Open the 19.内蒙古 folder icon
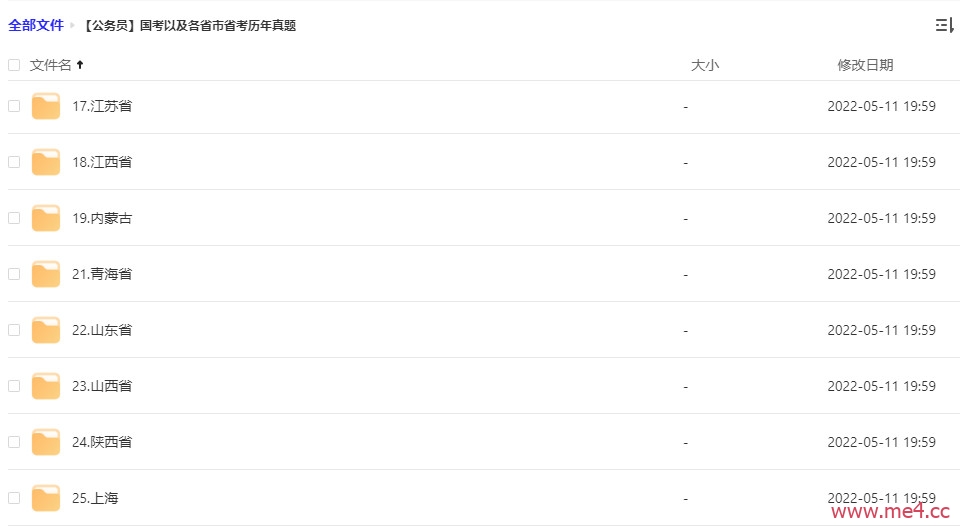 [x=46, y=219]
